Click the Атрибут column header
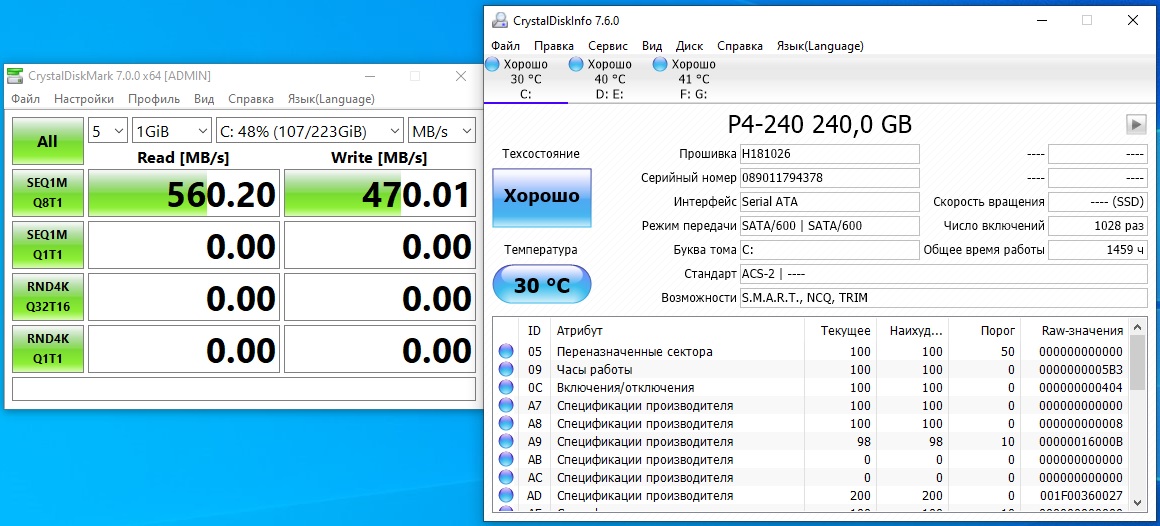Viewport: 1160px width, 526px height. (x=678, y=330)
